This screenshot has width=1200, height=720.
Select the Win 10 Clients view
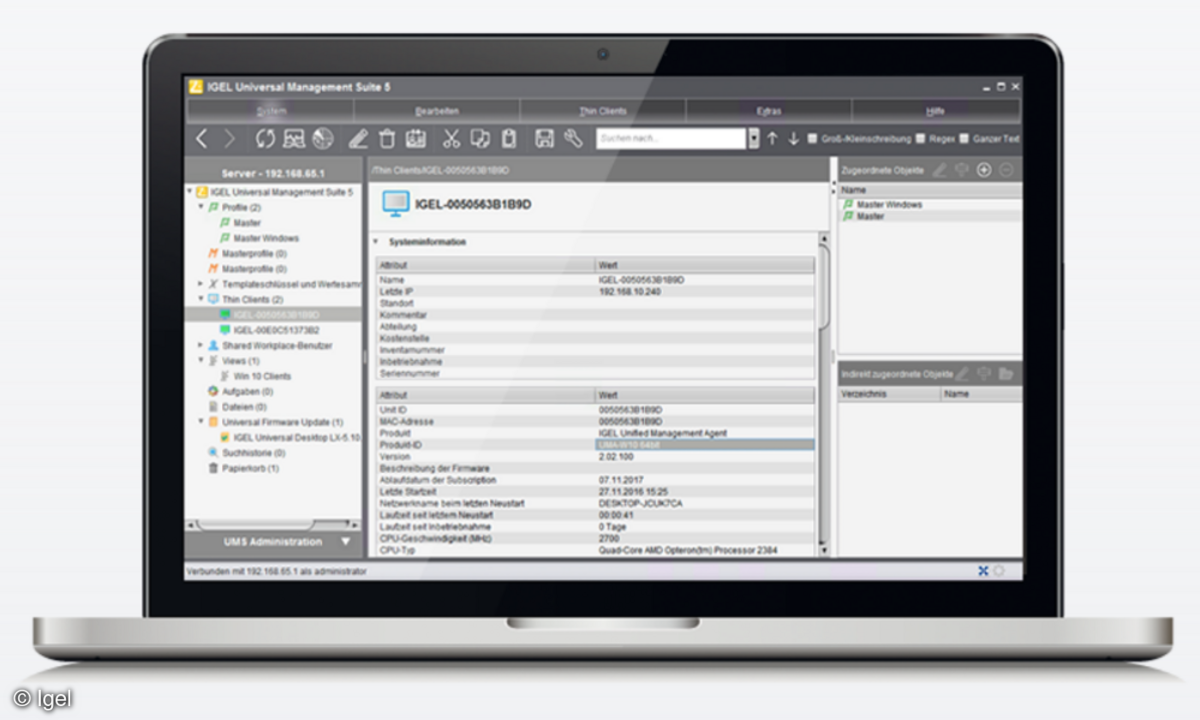pos(262,376)
